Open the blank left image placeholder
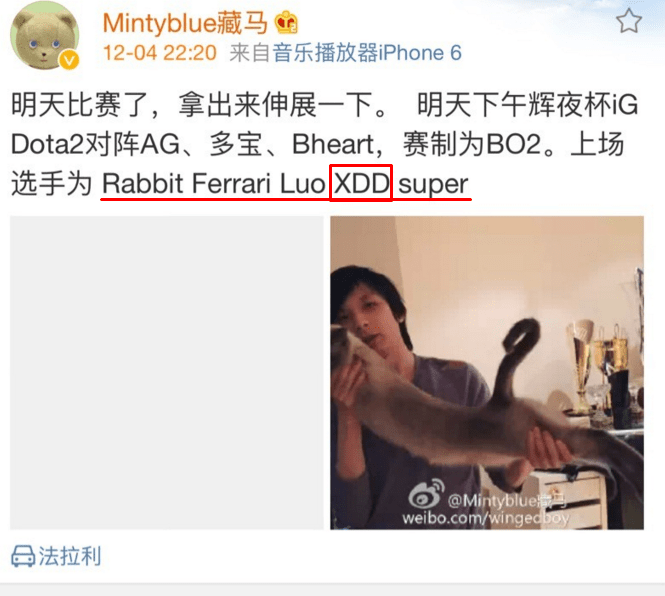 coord(167,372)
